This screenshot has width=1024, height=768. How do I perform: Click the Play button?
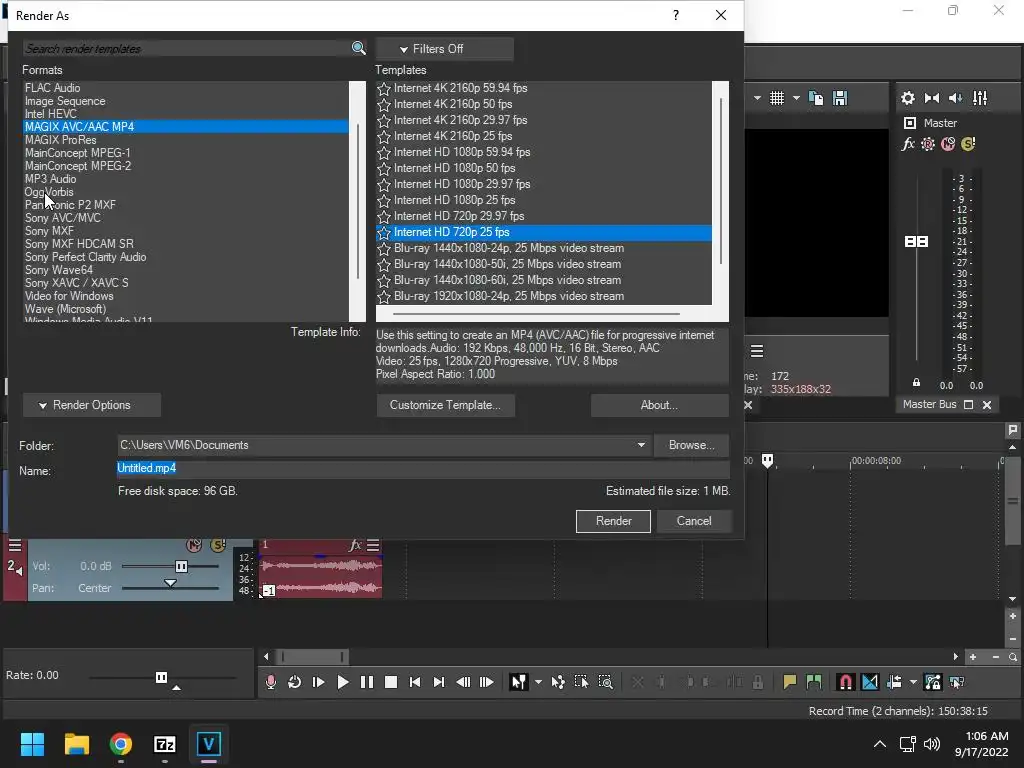pos(342,682)
